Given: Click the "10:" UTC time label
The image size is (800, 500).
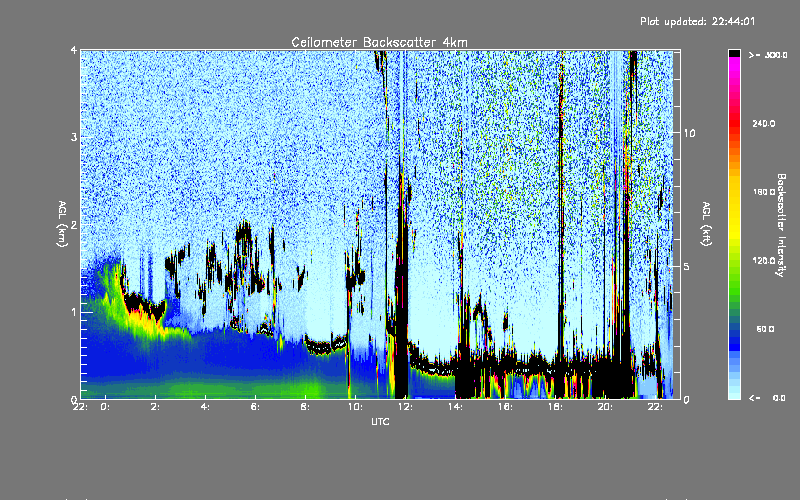Looking at the screenshot, I should pyautogui.click(x=356, y=407).
